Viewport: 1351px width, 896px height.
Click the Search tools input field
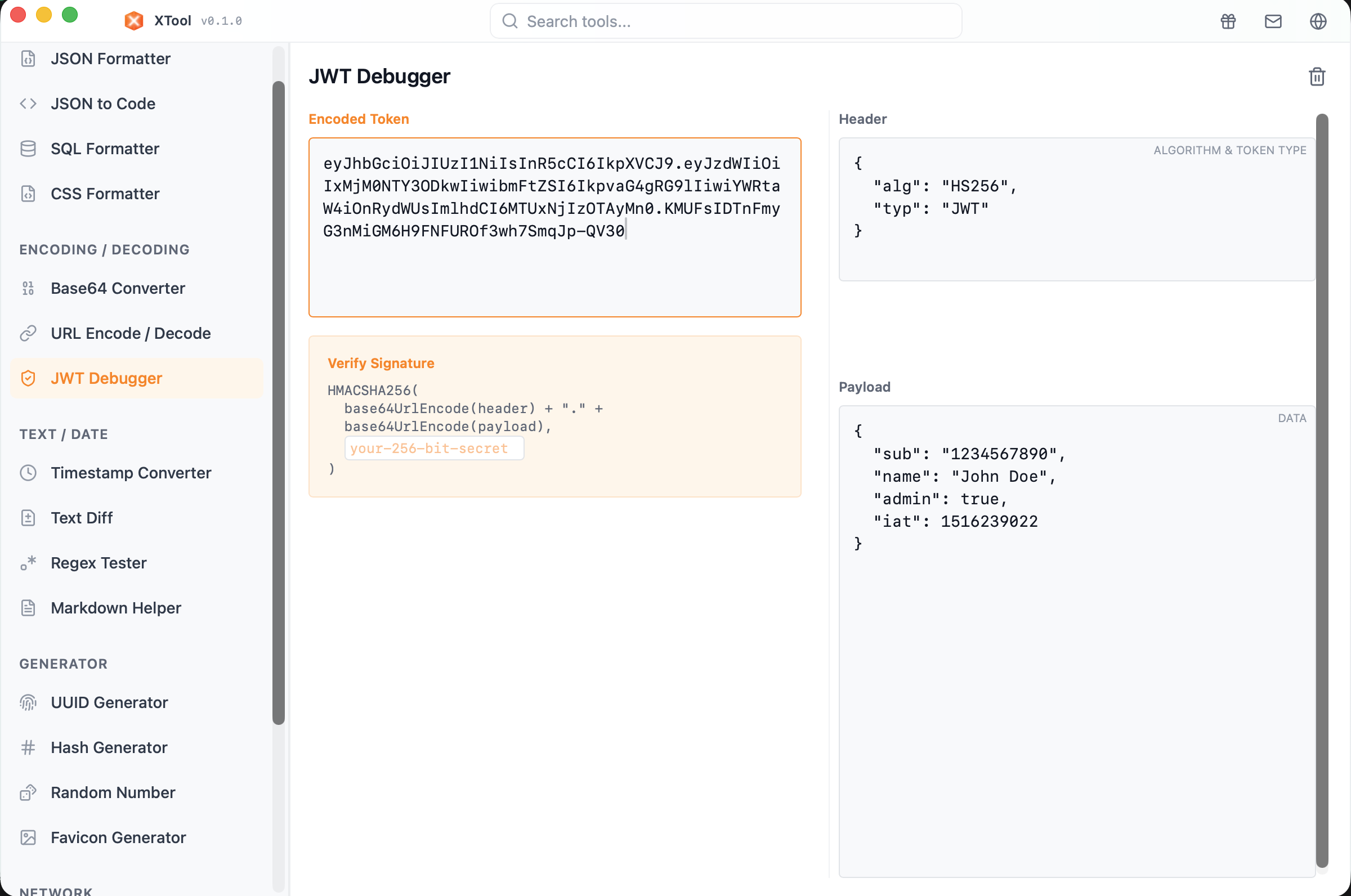click(x=726, y=21)
